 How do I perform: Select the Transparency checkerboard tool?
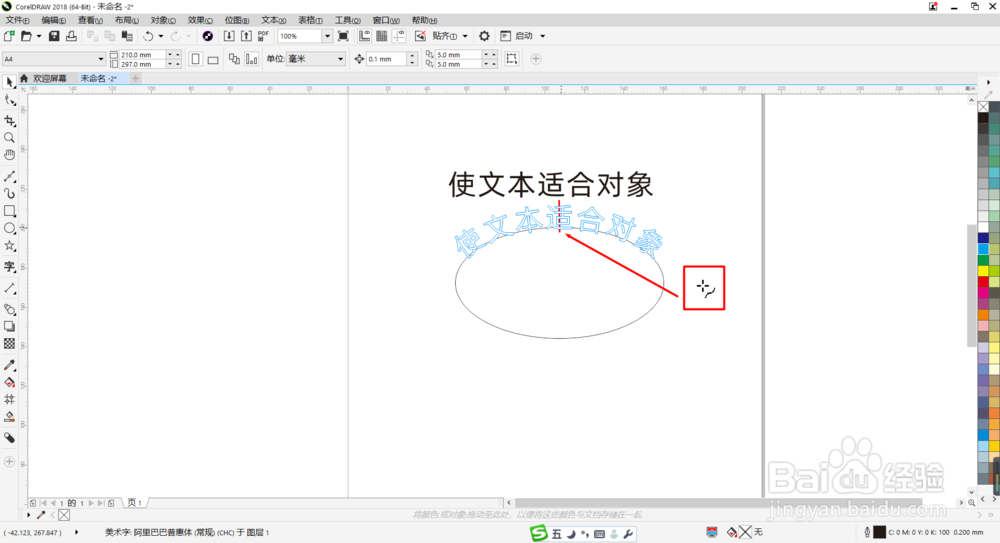[9, 344]
